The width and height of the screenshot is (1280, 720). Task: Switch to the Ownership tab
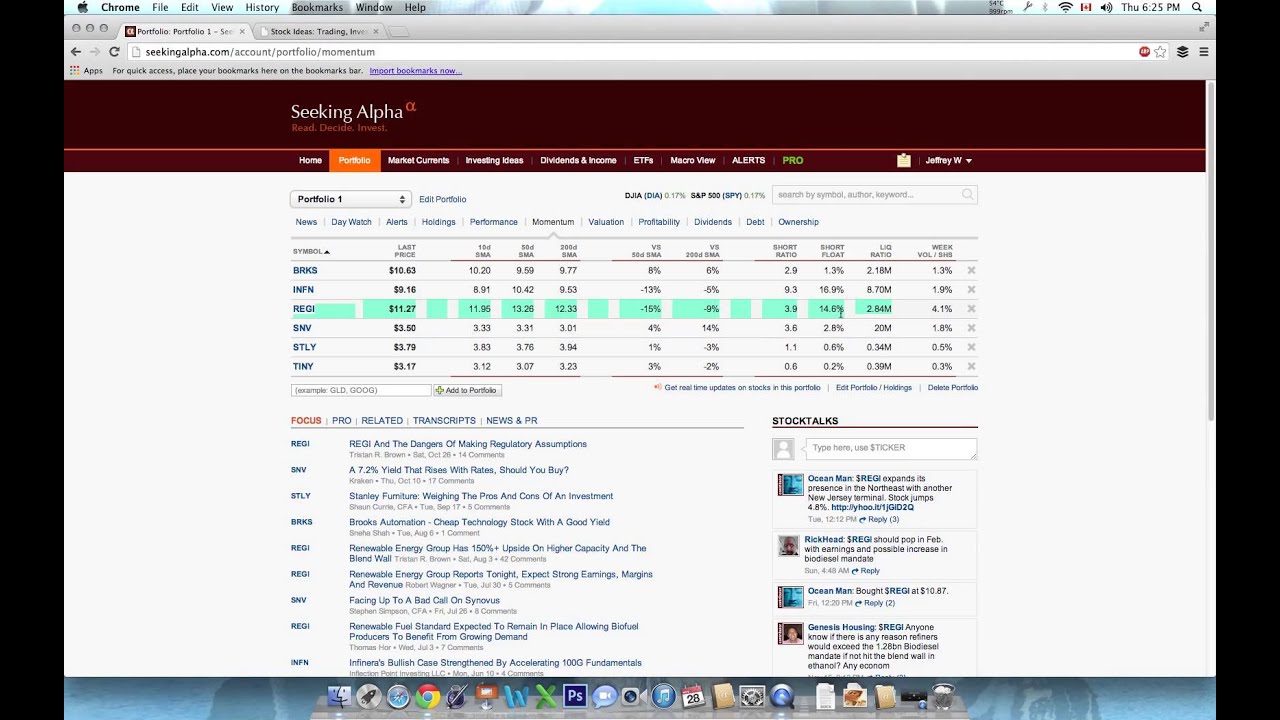tap(798, 222)
